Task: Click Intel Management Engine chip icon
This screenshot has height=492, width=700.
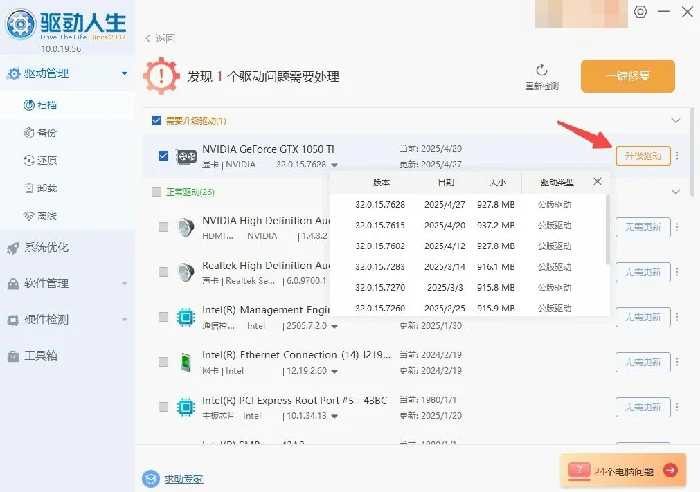Action: pyautogui.click(x=186, y=317)
